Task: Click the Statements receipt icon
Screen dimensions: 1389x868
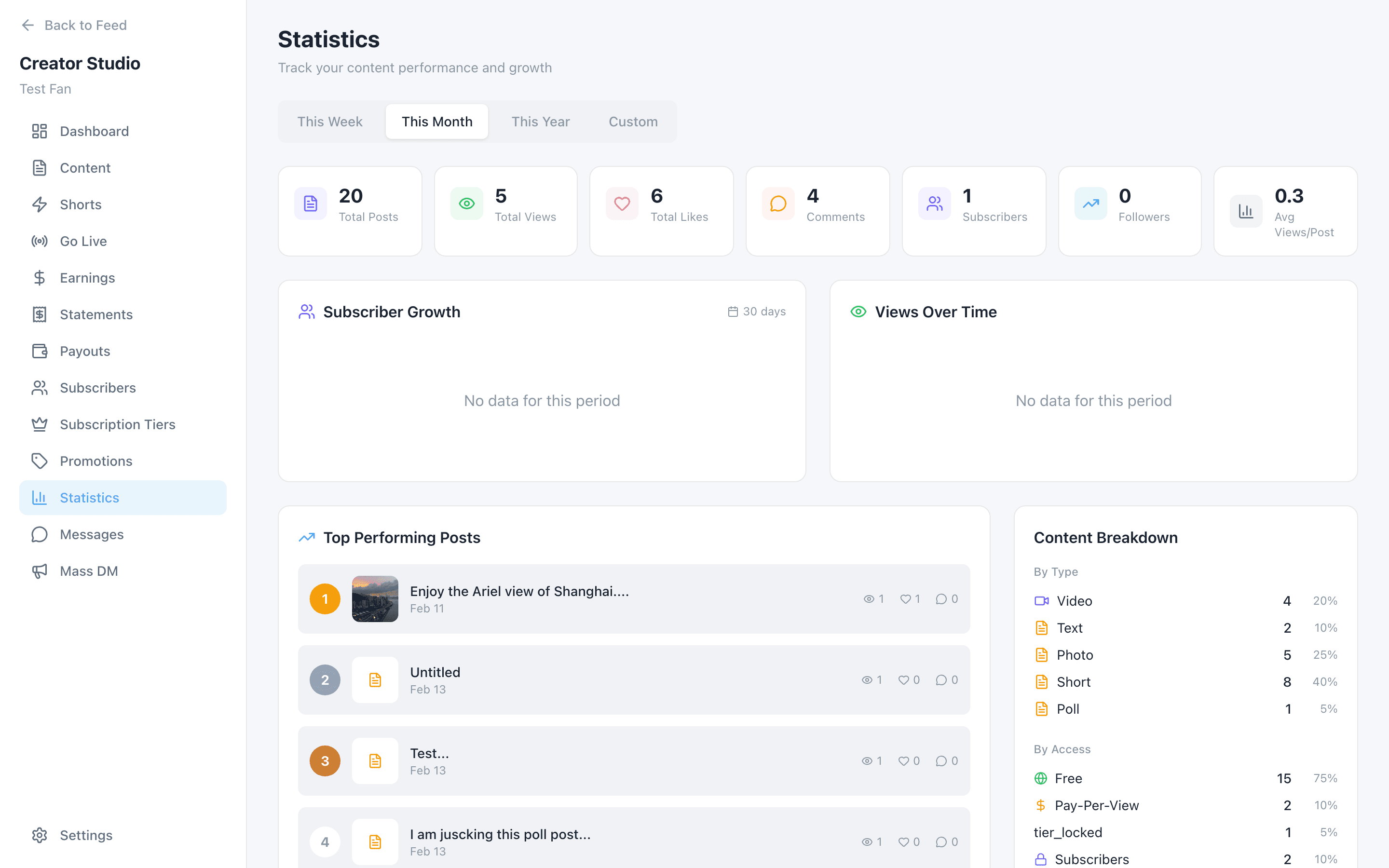Action: coord(39,314)
